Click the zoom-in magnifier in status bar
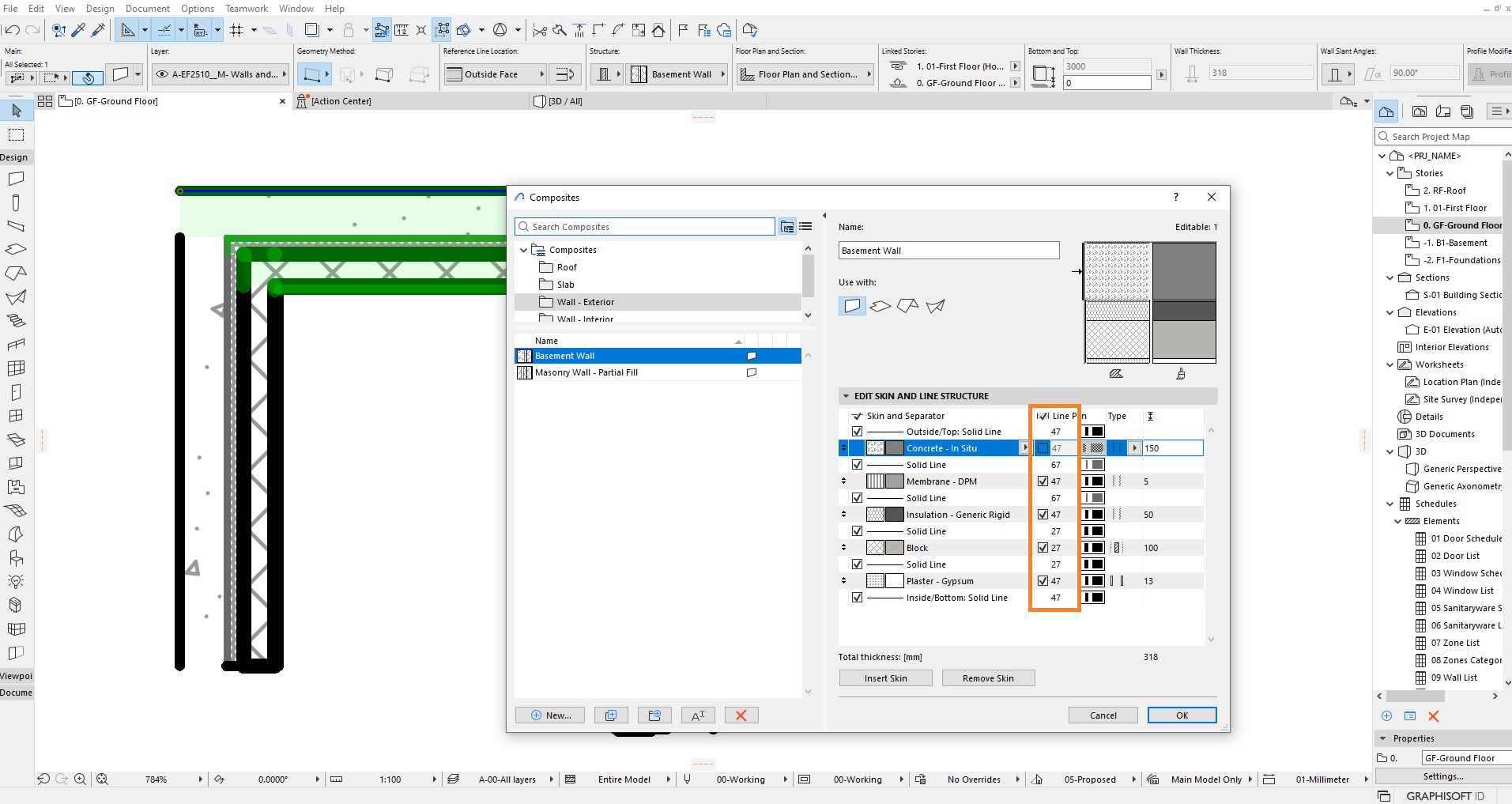This screenshot has width=1512, height=804. click(80, 779)
